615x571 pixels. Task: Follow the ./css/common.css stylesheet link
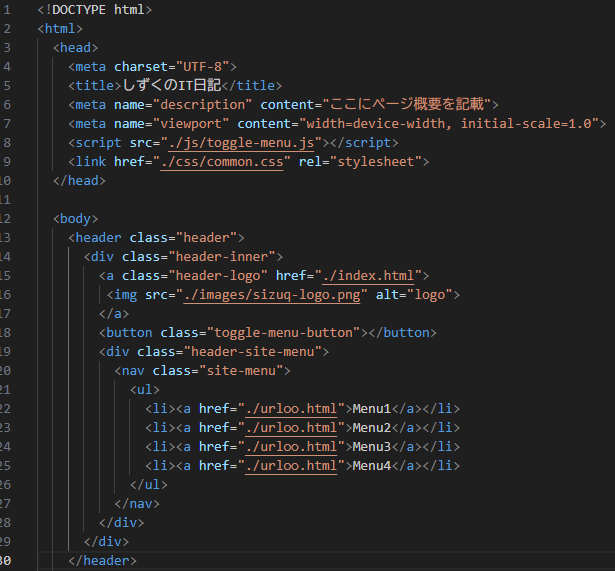pyautogui.click(x=222, y=162)
